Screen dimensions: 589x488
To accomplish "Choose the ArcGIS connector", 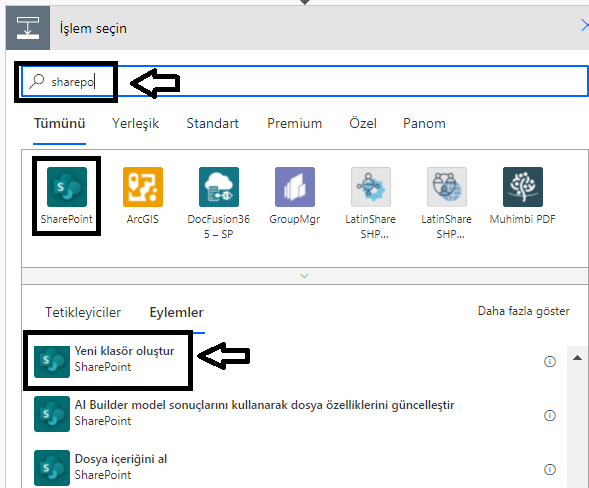I will coord(143,187).
